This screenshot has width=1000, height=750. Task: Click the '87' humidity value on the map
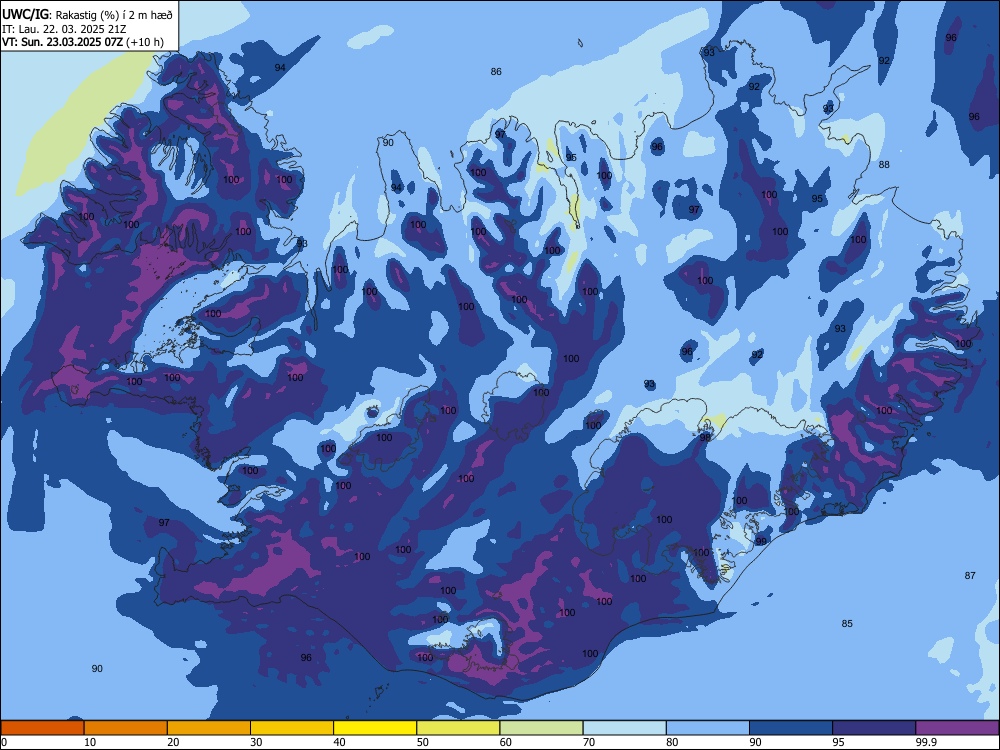[x=970, y=576]
